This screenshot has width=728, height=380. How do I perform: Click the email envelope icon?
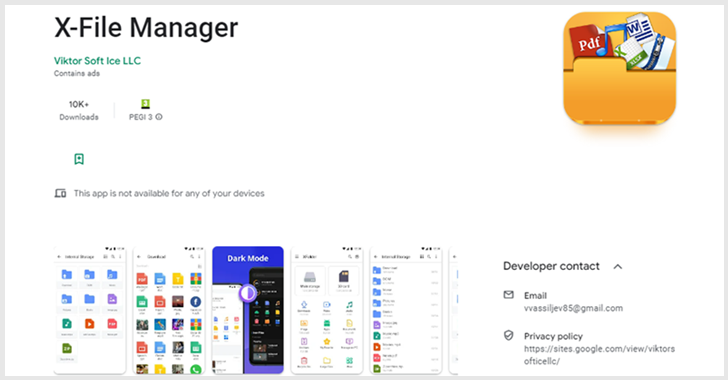[x=509, y=295]
